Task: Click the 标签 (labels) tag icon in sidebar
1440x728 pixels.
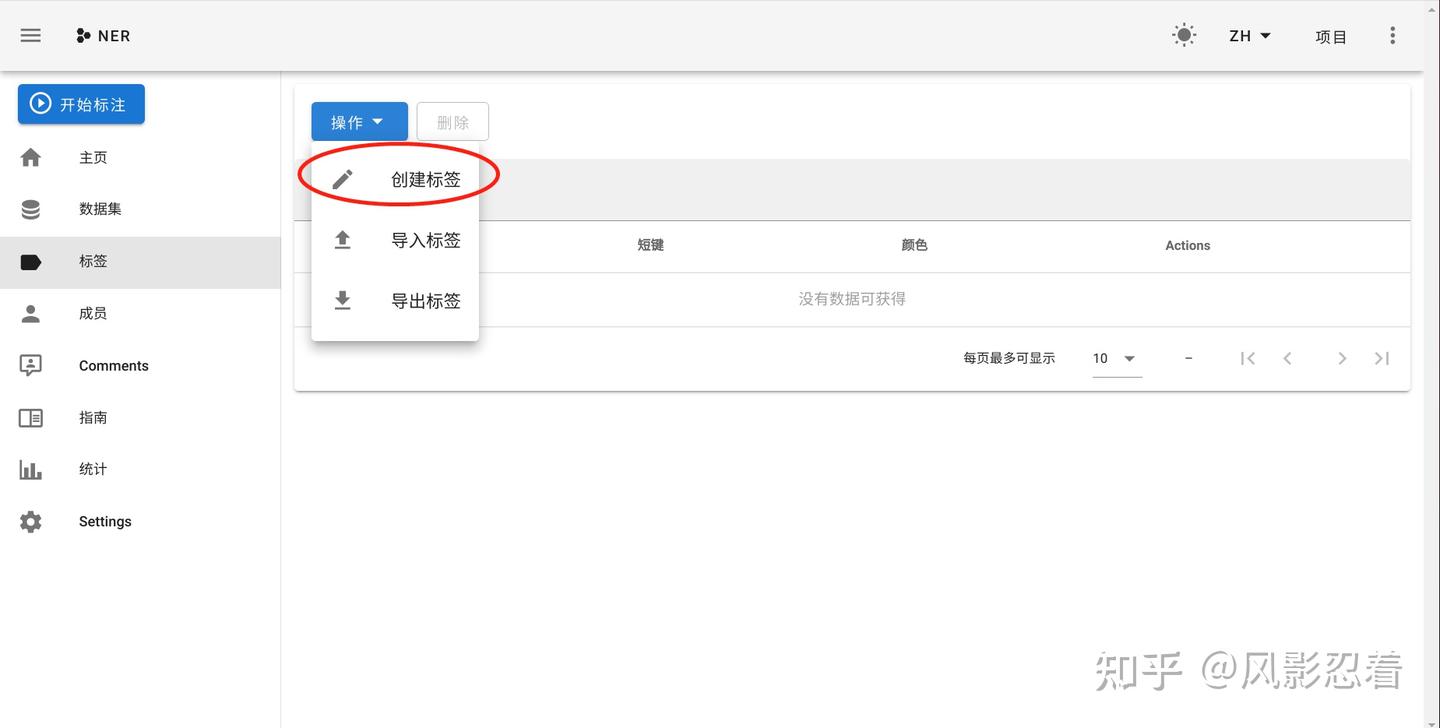Action: click(30, 261)
